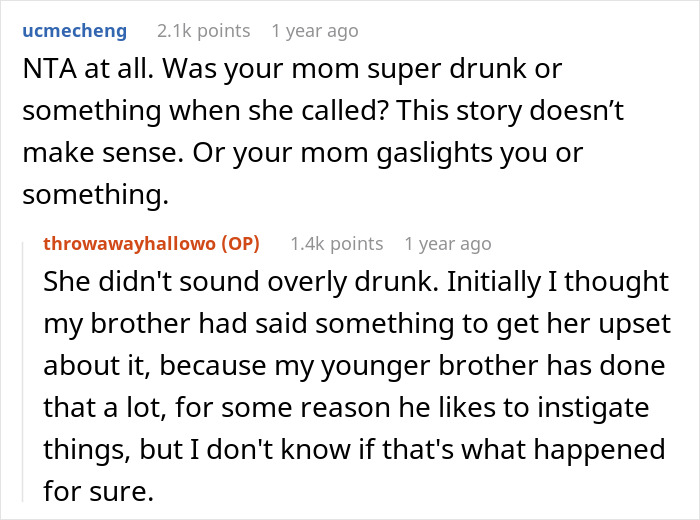The height and width of the screenshot is (520, 700).
Task: Click the line starting 'things, but I don't'
Action: 350,450
